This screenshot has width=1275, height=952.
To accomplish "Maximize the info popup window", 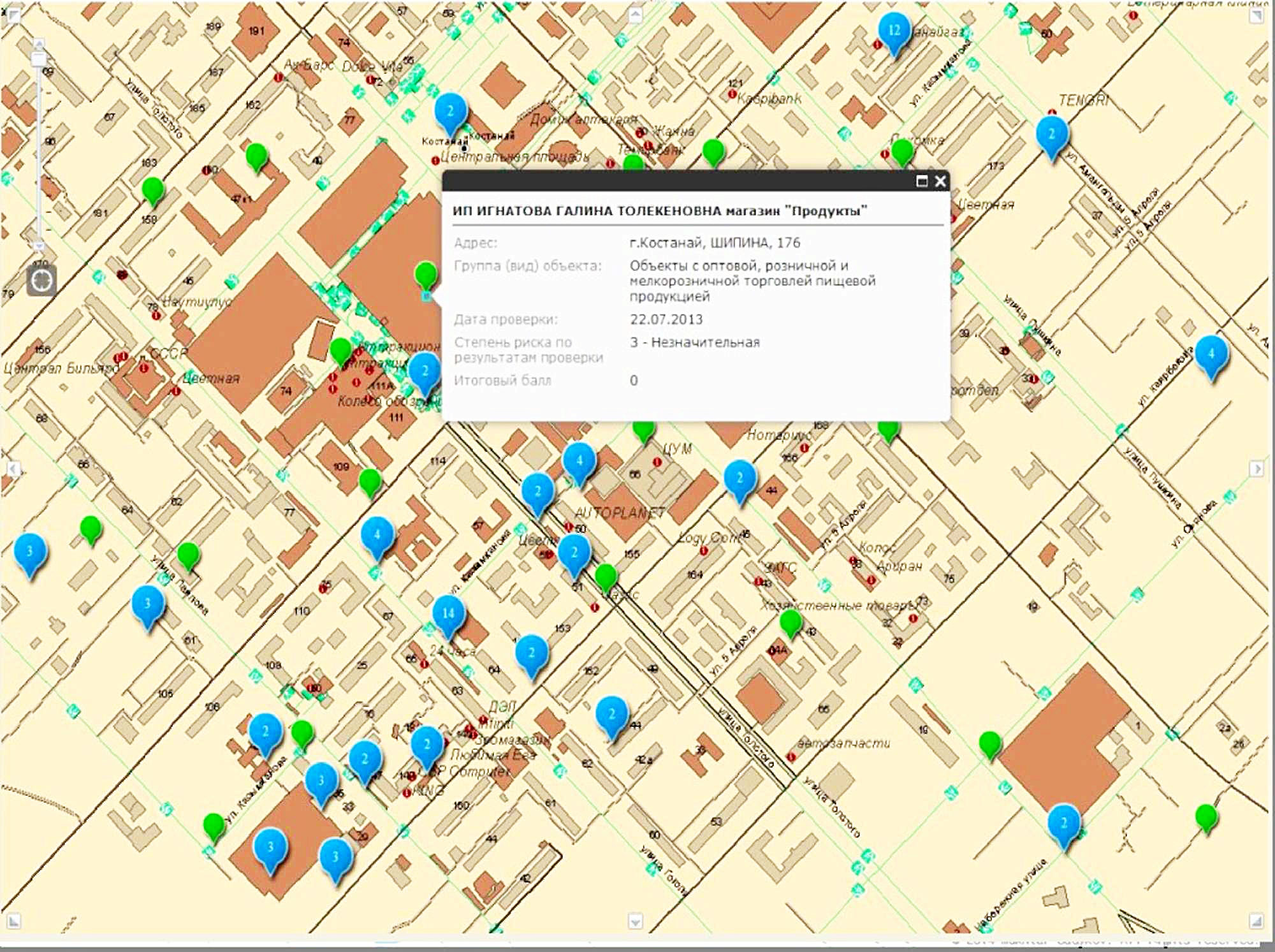I will [922, 181].
